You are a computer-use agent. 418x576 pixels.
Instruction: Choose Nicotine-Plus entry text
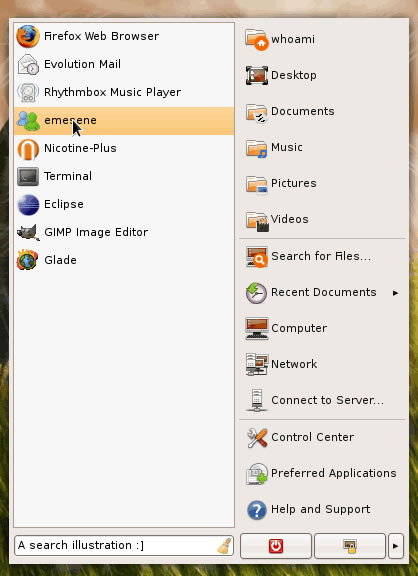(x=80, y=148)
